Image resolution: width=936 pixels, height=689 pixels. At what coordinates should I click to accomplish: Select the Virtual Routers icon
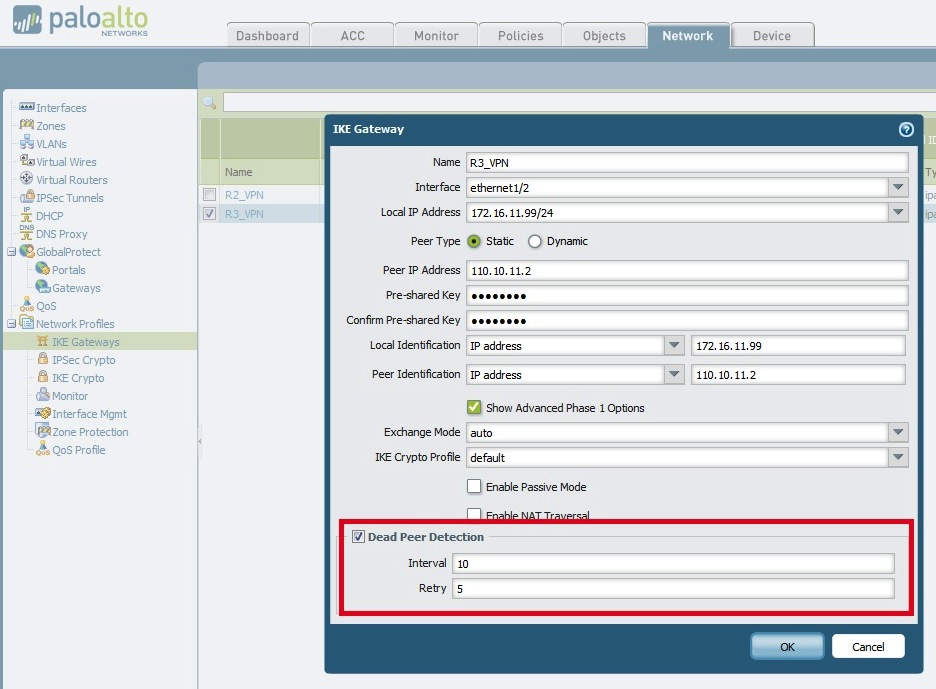click(x=27, y=179)
